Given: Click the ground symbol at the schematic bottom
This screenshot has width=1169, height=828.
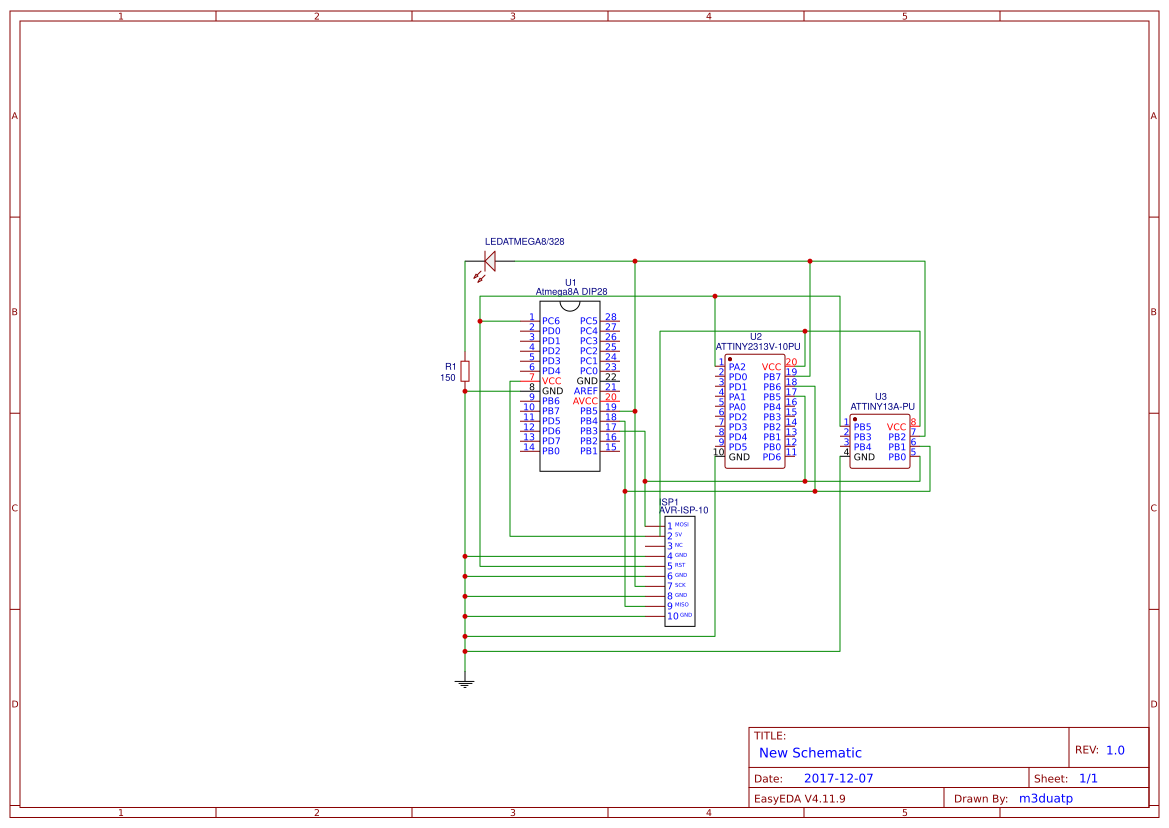Looking at the screenshot, I should click(464, 680).
